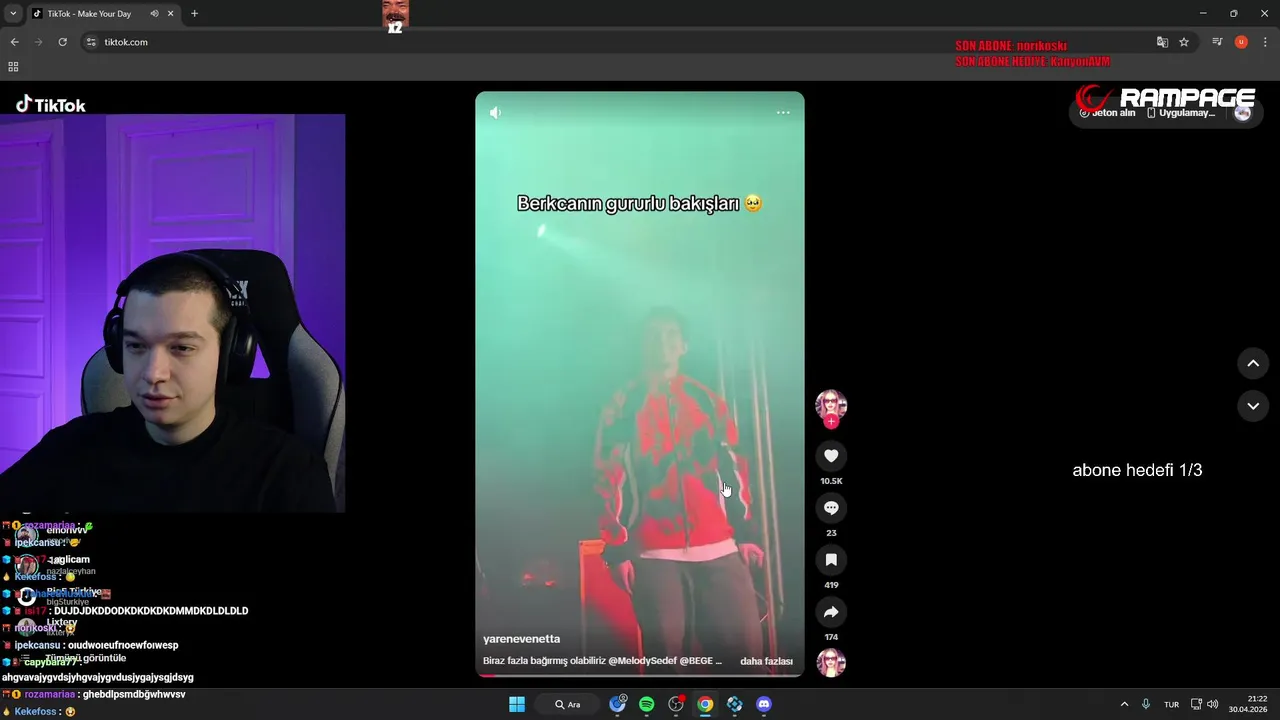Open the Chrome profile avatar
1280x720 pixels.
[1241, 42]
